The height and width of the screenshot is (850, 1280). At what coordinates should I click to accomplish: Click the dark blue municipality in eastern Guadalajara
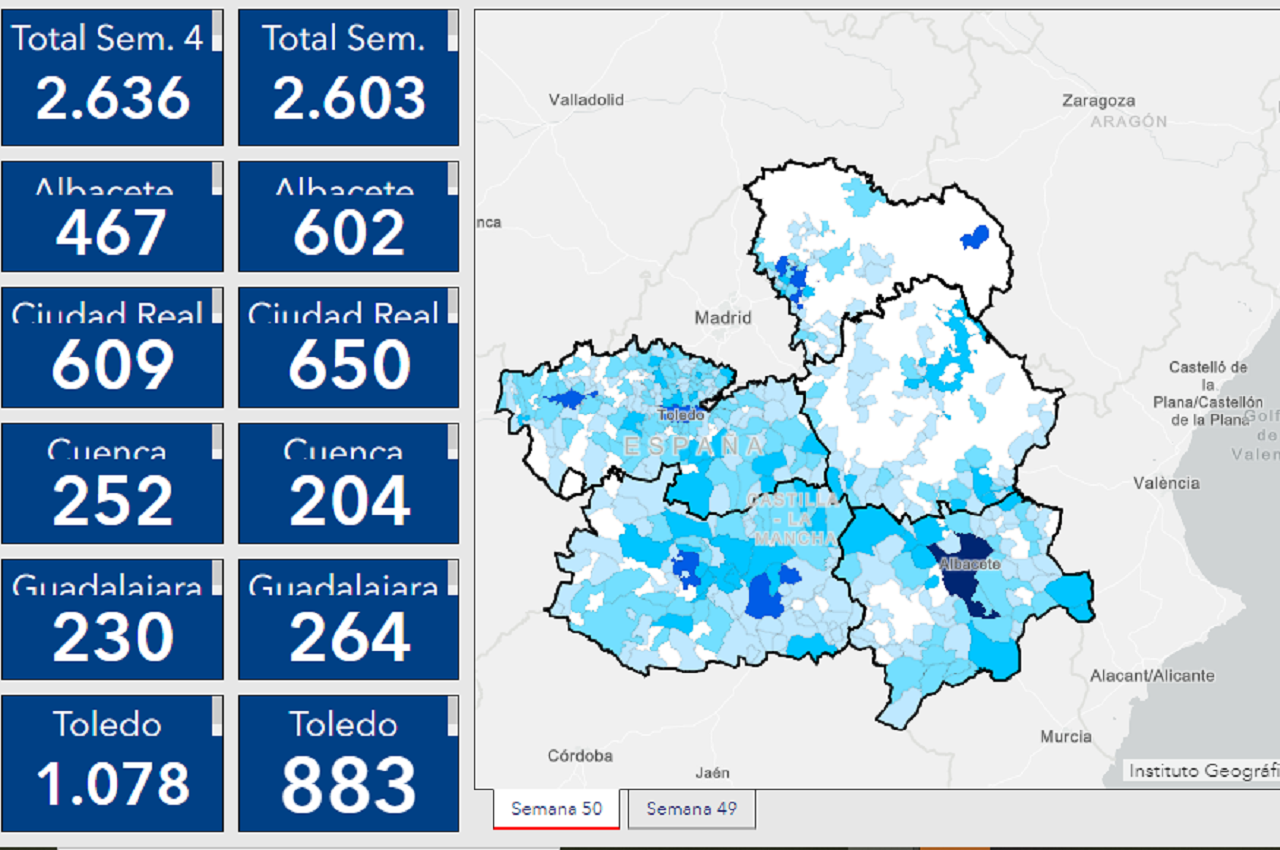point(974,237)
